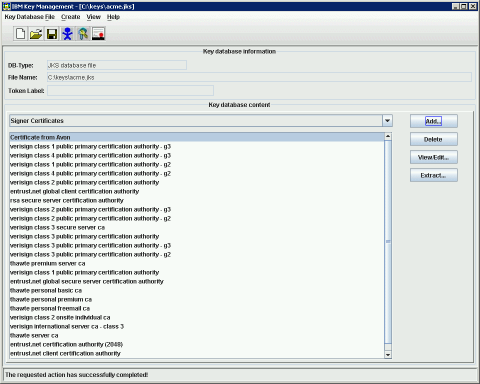The width and height of the screenshot is (480, 384).
Task: Select rsa secure server certification authority
Action: [x=197, y=200]
